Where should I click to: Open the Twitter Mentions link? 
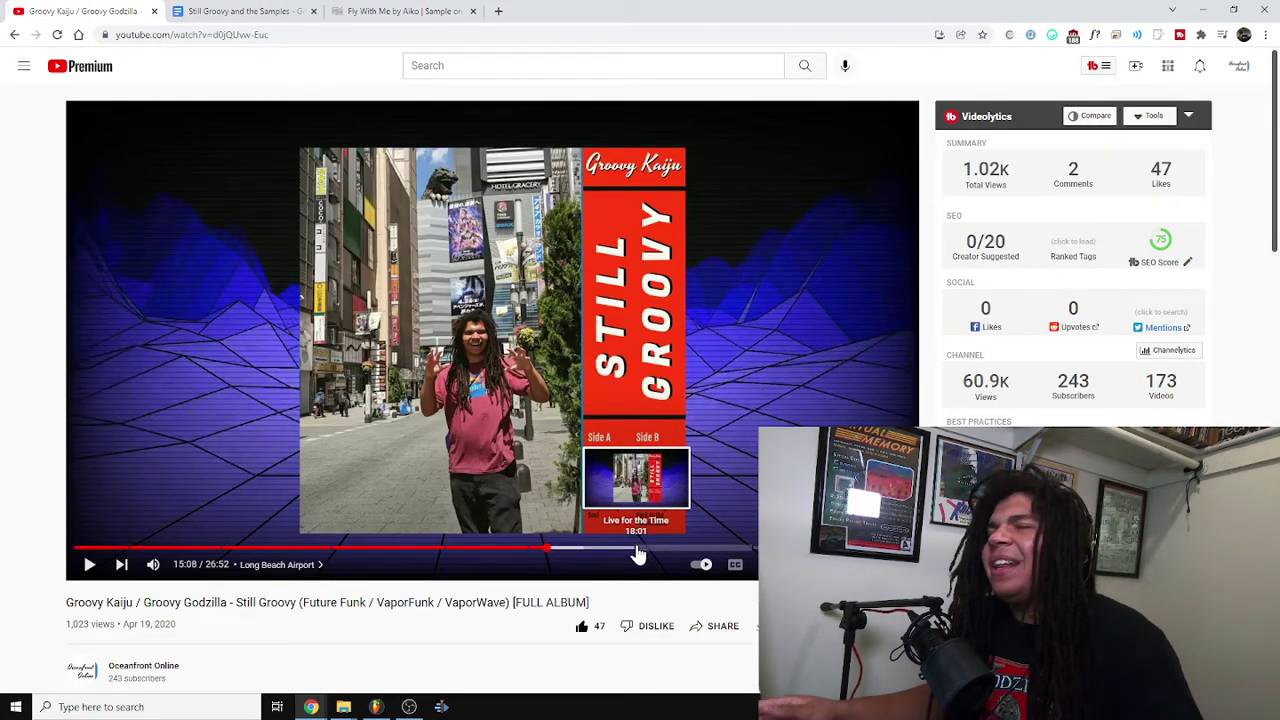point(1161,328)
